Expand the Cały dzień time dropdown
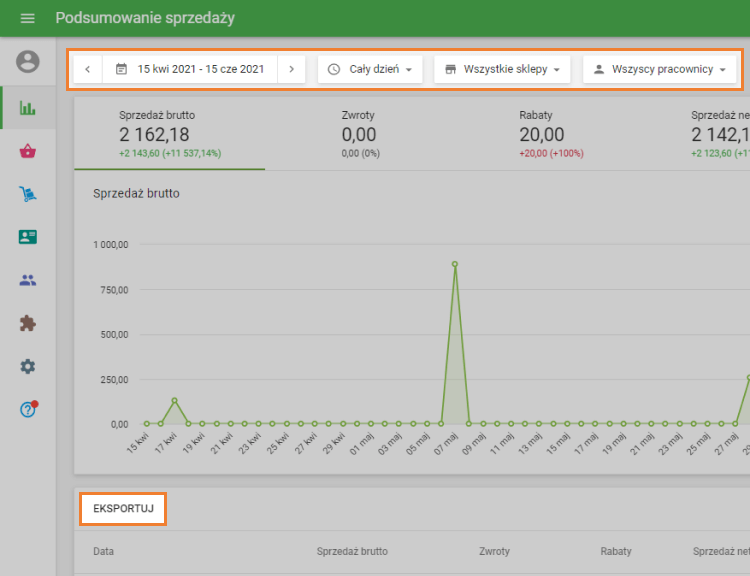The width and height of the screenshot is (750, 576). point(370,69)
